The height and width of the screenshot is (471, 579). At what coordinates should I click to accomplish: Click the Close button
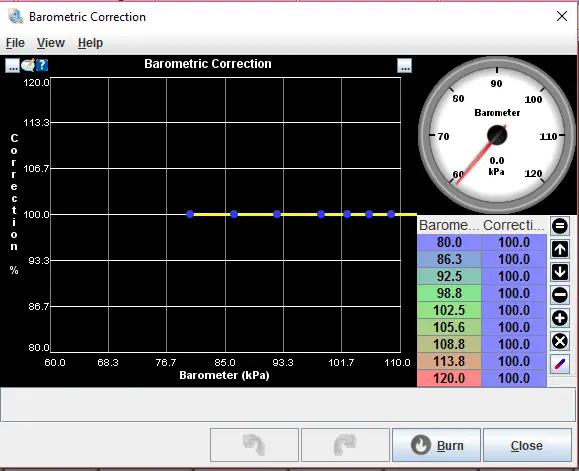527,445
